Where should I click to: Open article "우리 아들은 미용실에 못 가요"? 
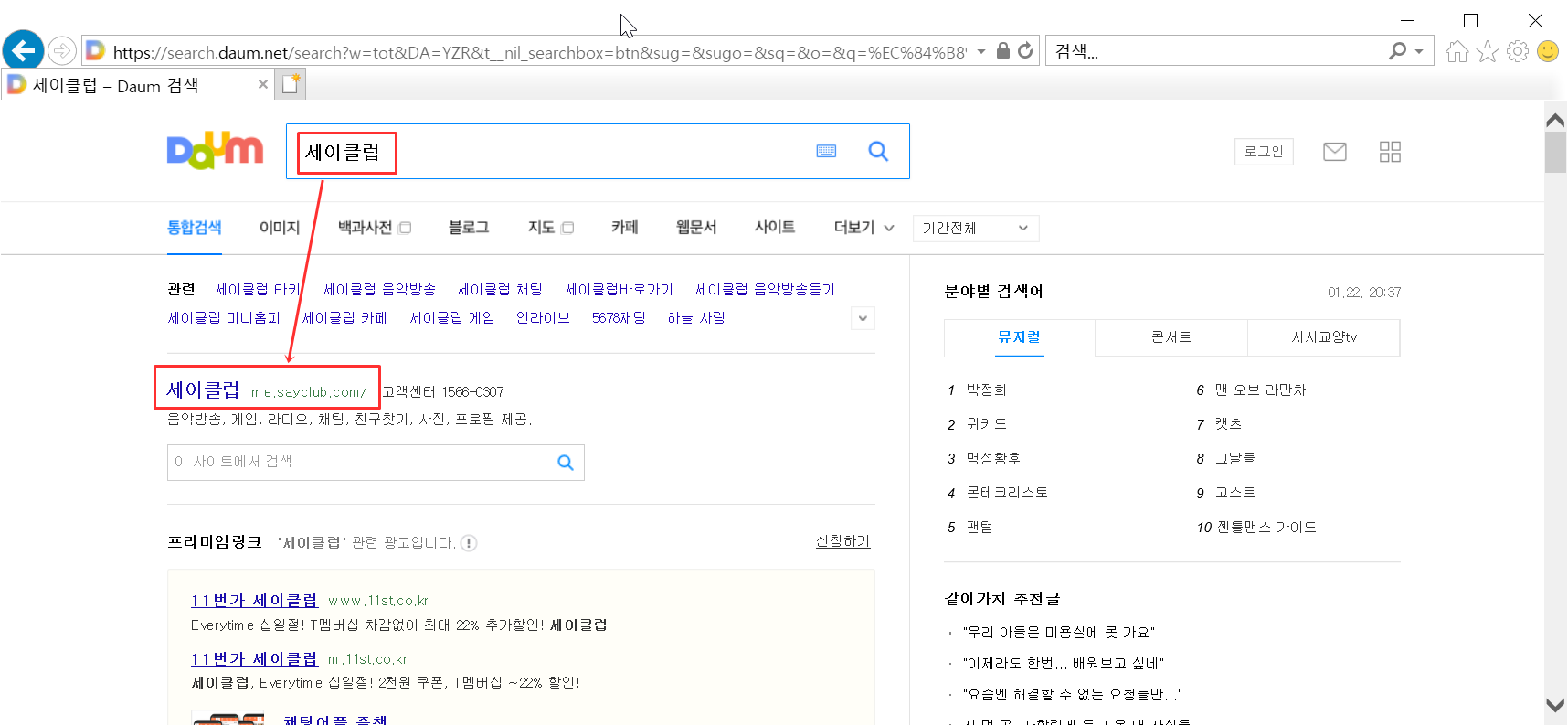(1059, 632)
